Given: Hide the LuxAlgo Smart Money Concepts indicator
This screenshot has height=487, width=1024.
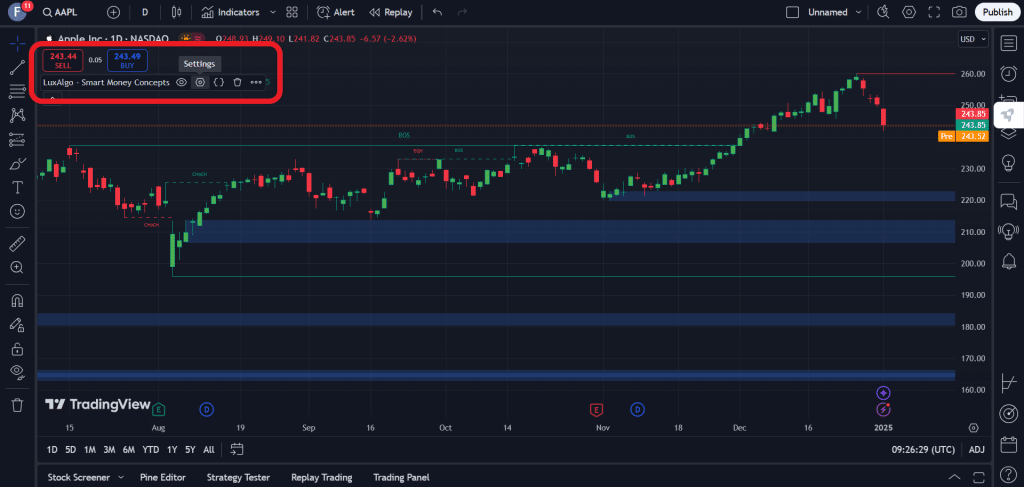Looking at the screenshot, I should tap(182, 82).
